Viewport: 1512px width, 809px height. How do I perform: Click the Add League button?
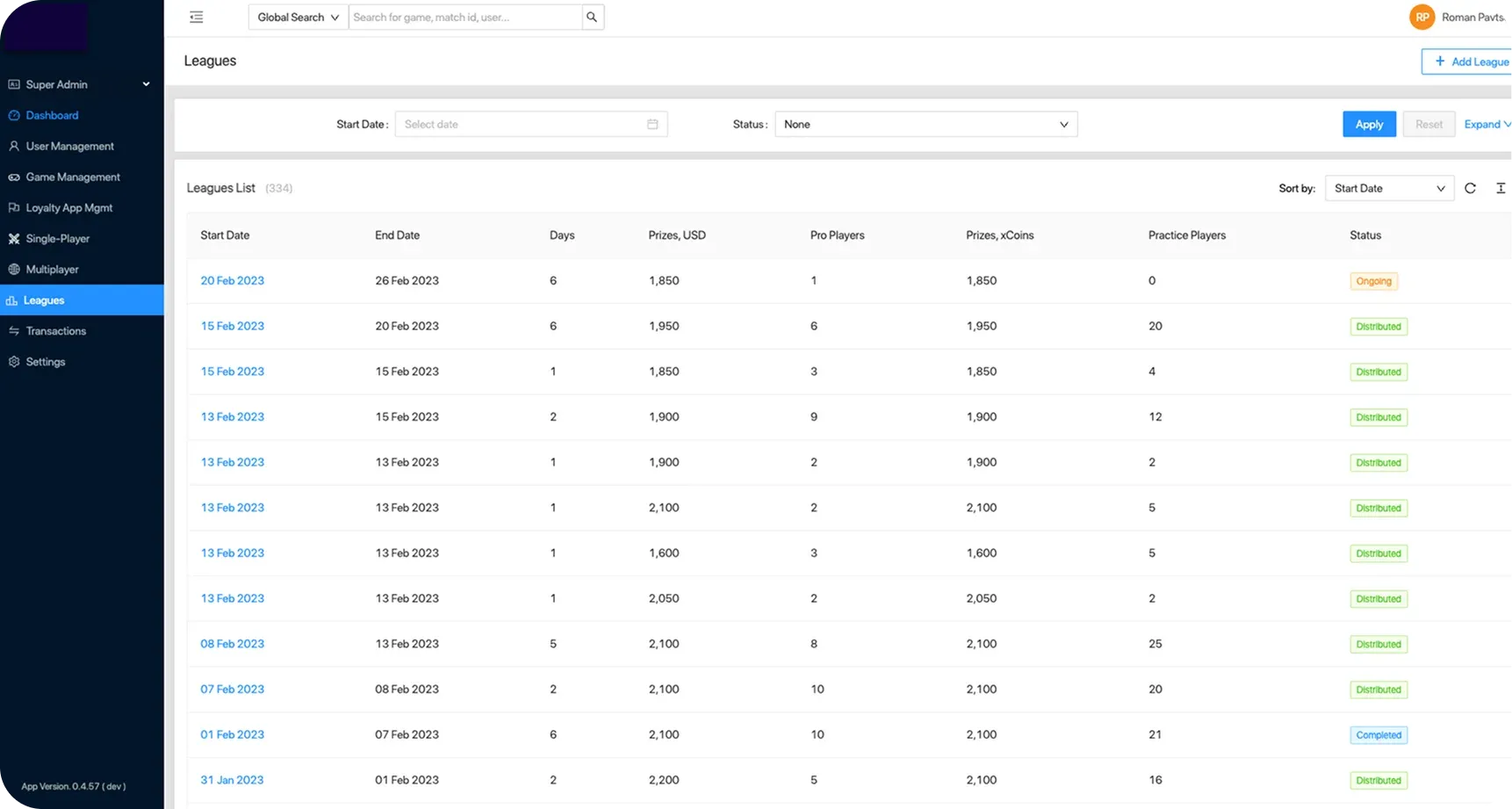click(1471, 61)
